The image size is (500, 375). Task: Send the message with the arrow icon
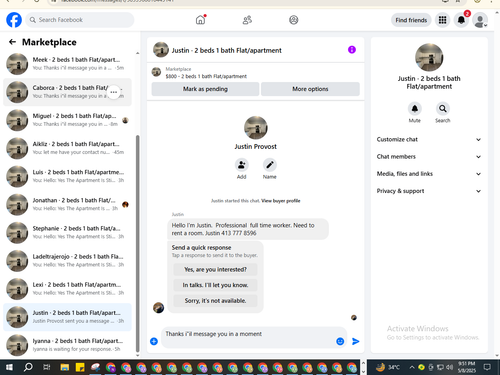tap(356, 341)
